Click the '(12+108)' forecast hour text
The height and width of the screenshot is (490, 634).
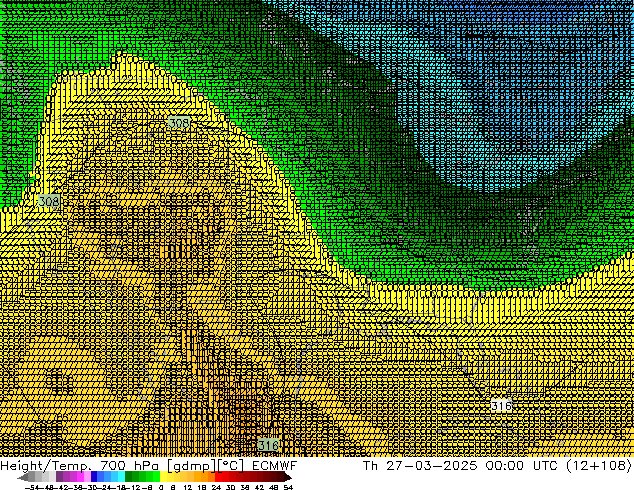coord(598,466)
